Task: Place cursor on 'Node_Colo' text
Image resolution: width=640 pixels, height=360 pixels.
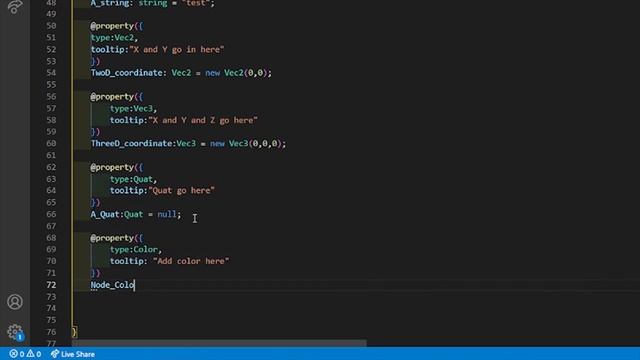Action: click(x=112, y=285)
